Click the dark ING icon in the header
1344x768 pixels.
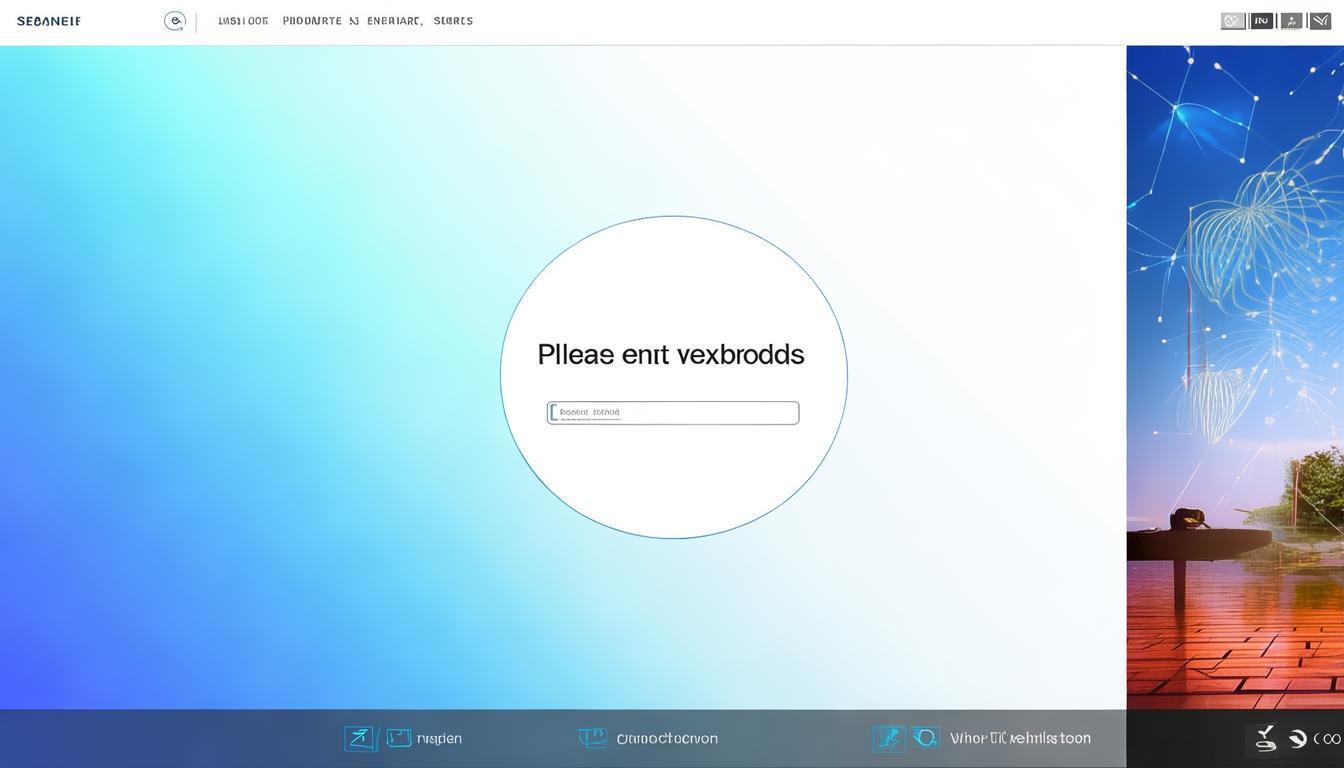point(1262,21)
